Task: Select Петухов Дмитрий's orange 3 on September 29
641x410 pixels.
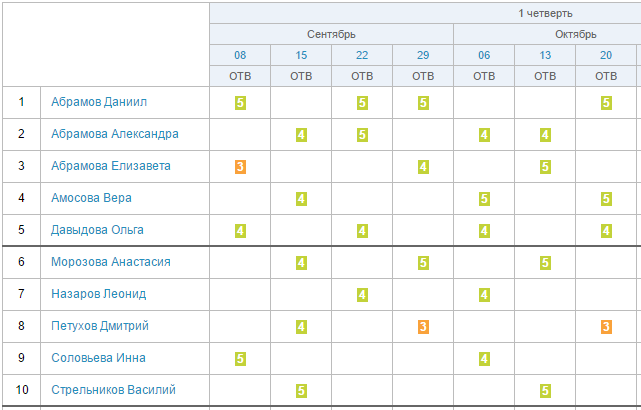Action: 423,327
